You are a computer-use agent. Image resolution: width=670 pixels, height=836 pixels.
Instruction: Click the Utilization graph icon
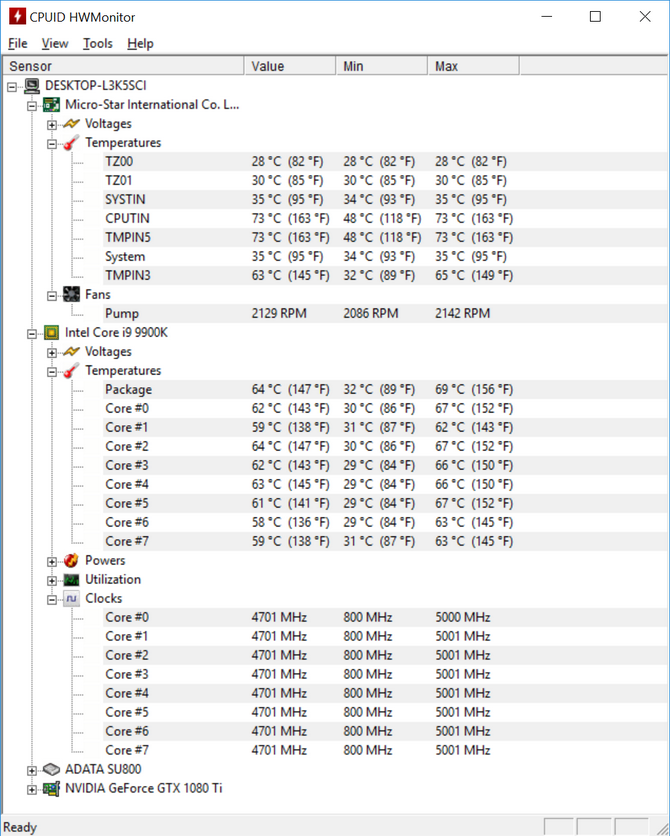tap(71, 580)
